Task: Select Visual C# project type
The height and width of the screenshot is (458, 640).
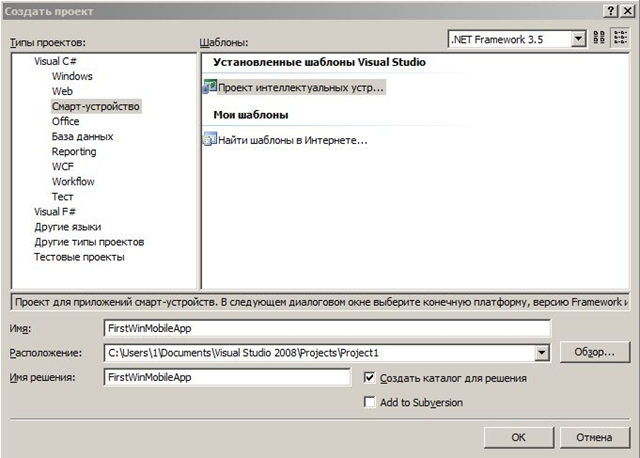Action: 55,61
